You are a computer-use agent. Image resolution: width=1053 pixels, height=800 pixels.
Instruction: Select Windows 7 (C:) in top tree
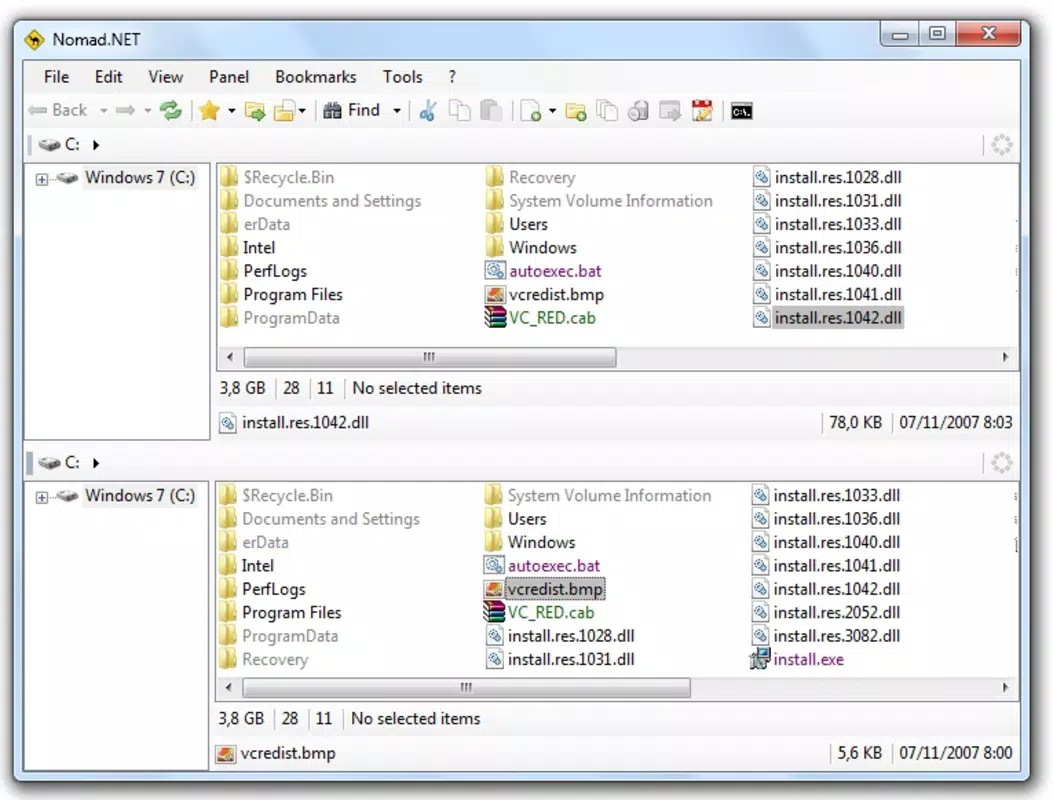click(140, 177)
